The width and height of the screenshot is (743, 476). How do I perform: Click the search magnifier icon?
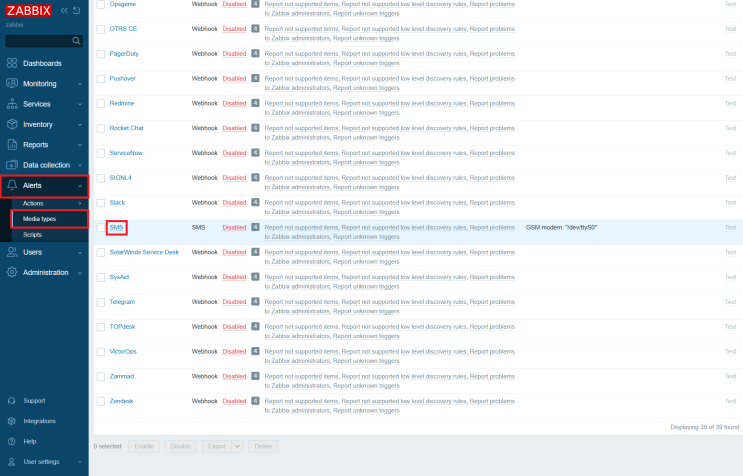tap(76, 41)
